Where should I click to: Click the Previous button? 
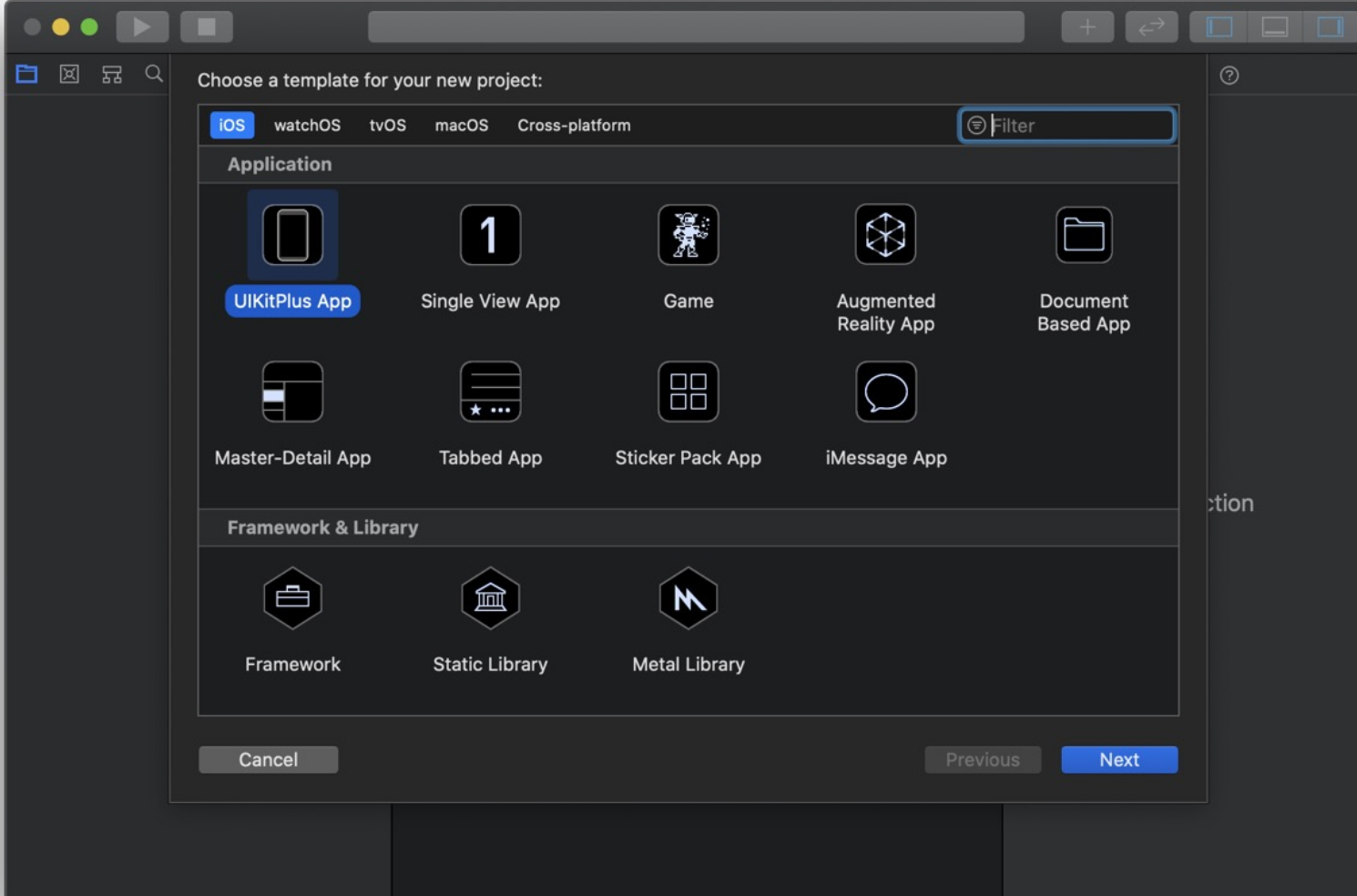983,759
